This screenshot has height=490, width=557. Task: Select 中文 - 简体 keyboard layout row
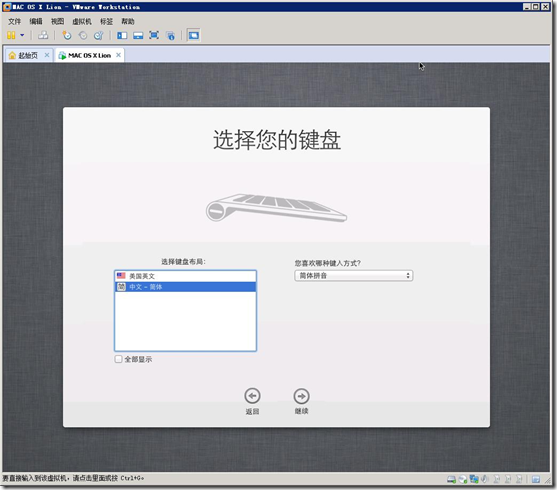tap(185, 287)
